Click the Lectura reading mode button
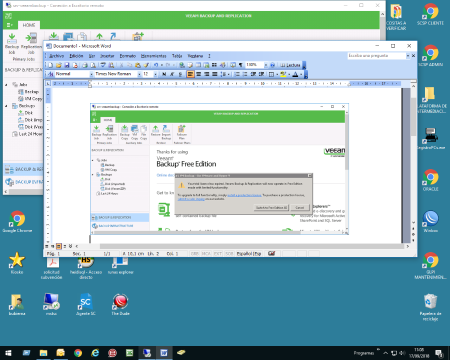This screenshot has width=450, height=360. click(x=290, y=65)
